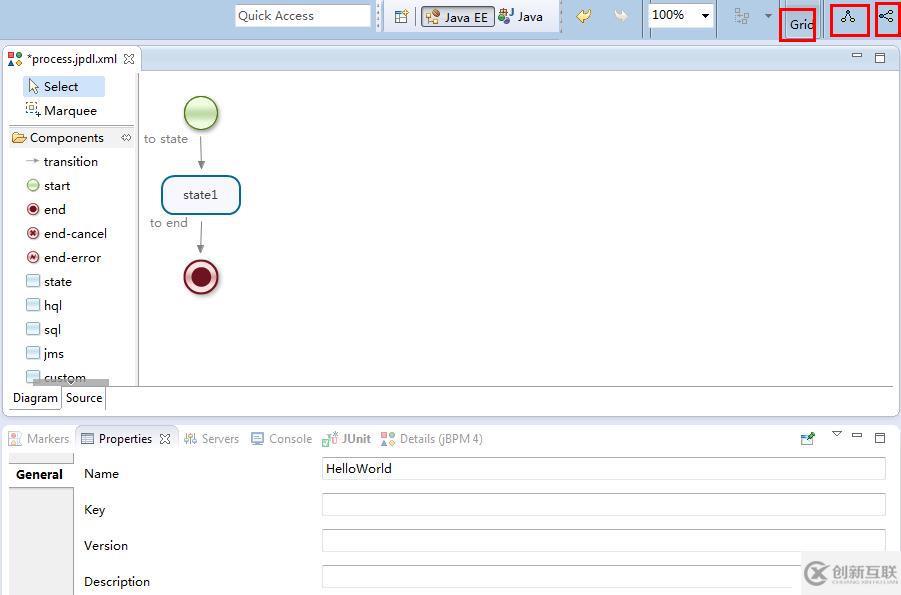Click the Key input field

click(x=603, y=505)
